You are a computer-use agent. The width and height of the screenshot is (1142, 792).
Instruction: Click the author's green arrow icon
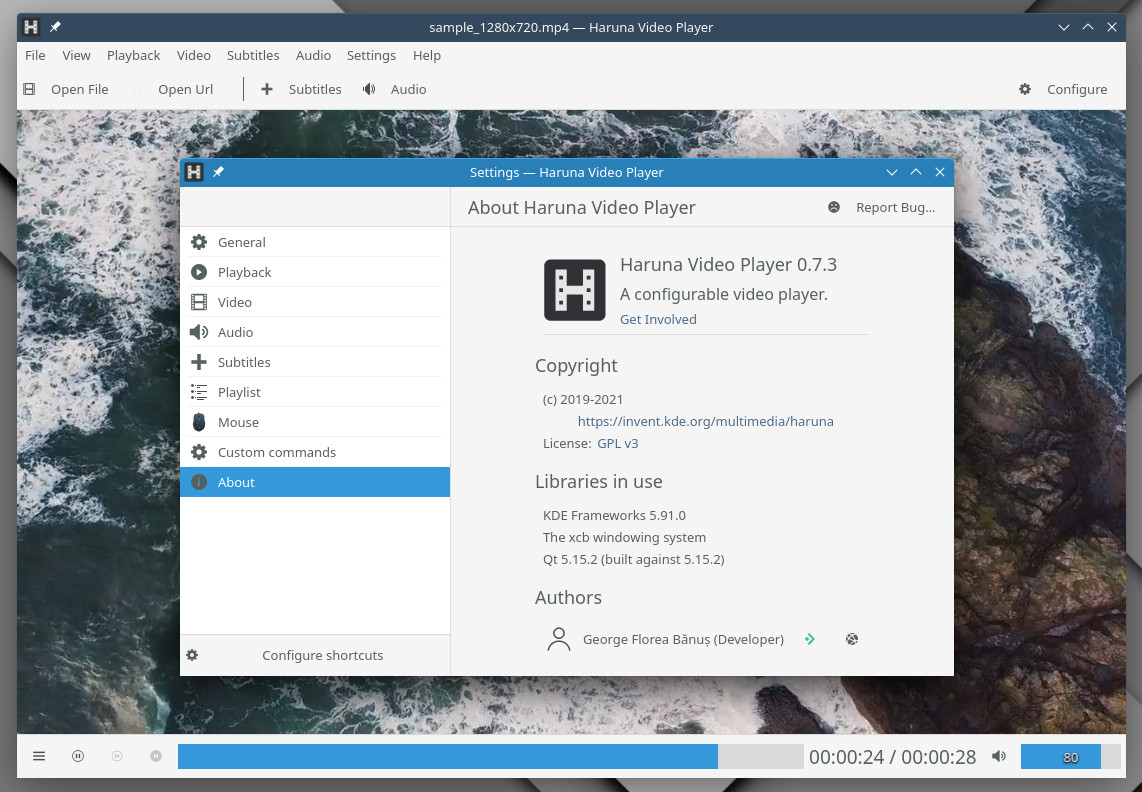coord(810,639)
